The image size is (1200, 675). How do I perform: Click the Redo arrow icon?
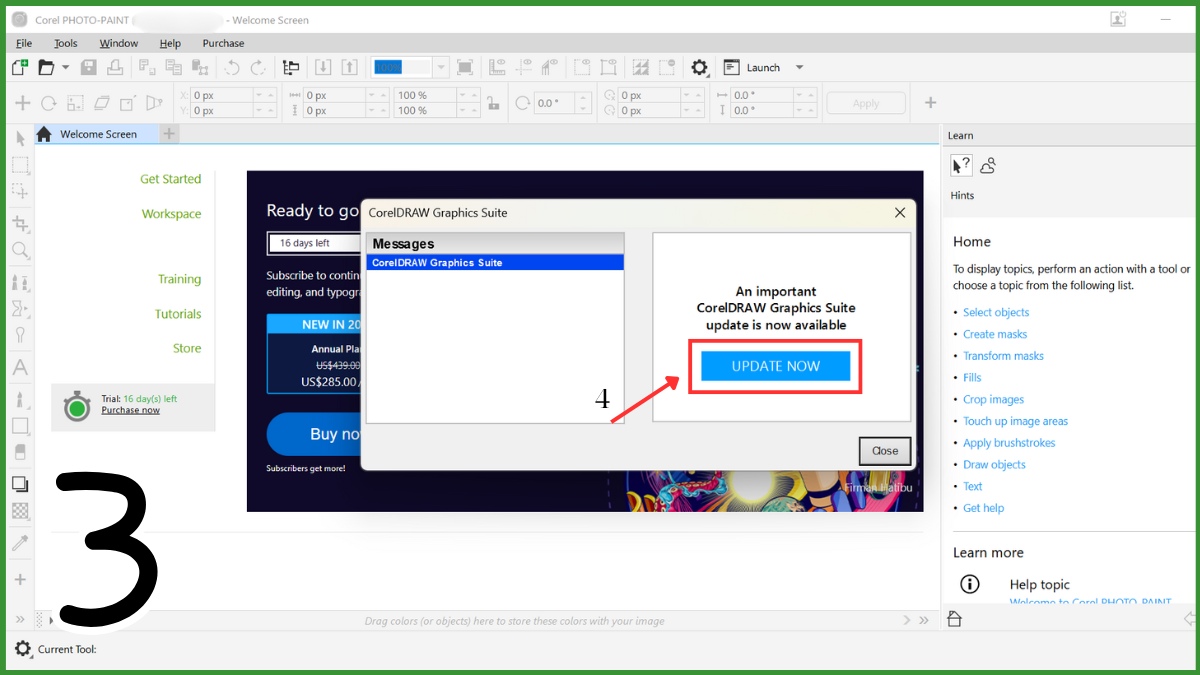click(x=258, y=67)
